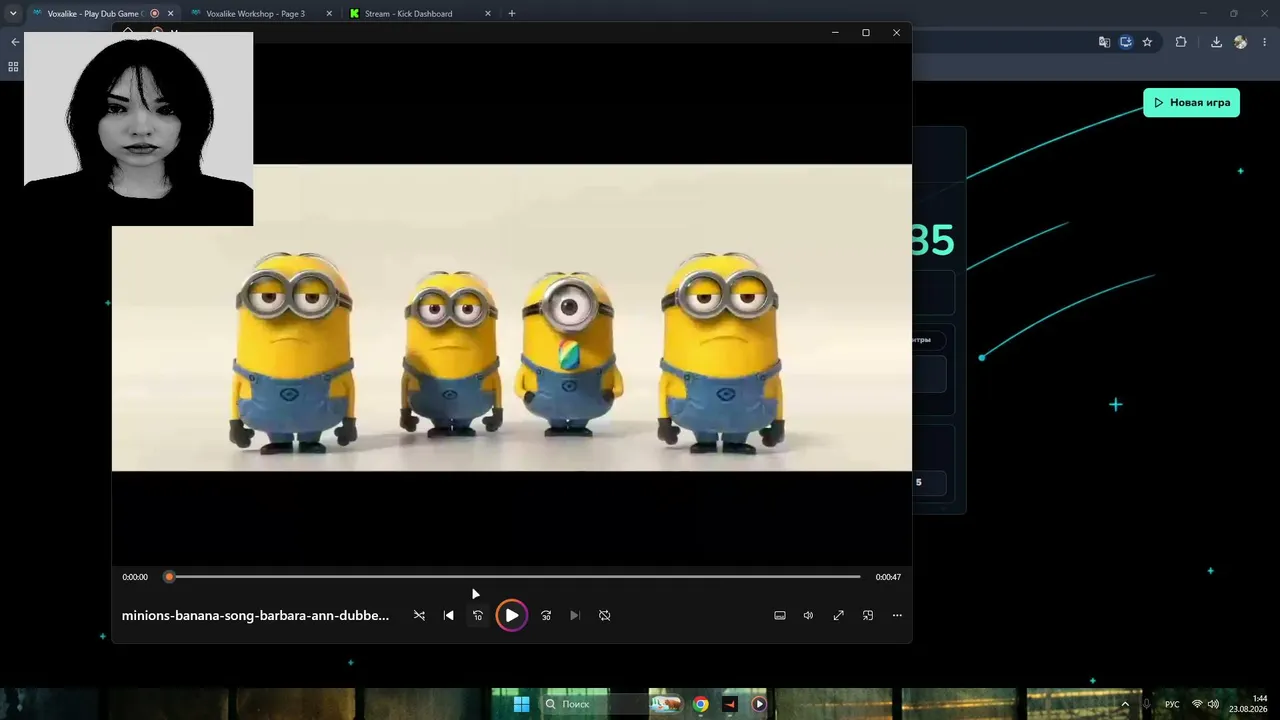Click the microphone icon in system tray
Viewport: 1280px width, 720px height.
pos(1146,704)
